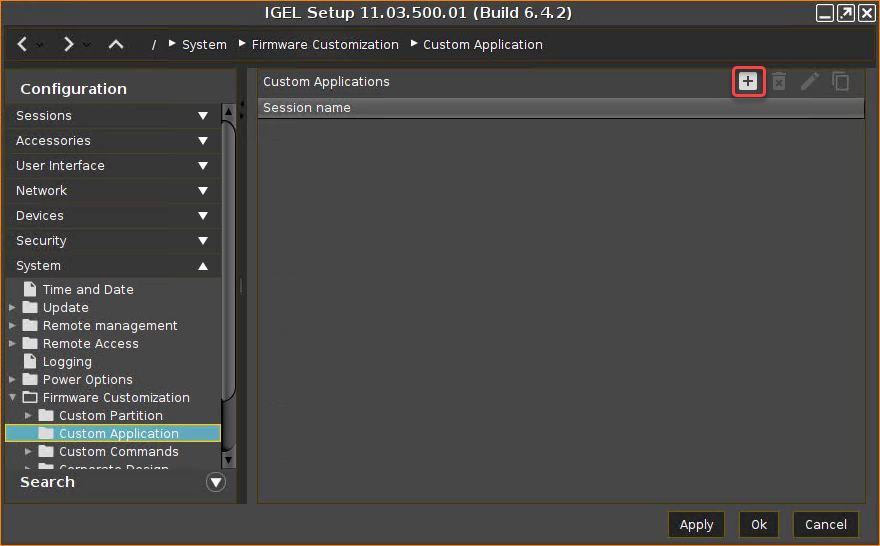Click the edit pencil icon
880x546 pixels.
(810, 81)
